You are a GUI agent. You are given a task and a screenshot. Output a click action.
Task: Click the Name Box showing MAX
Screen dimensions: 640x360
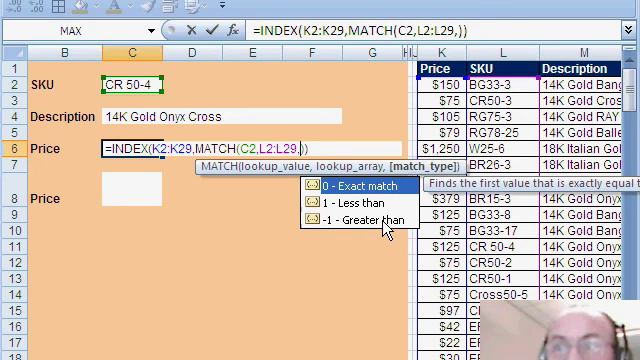[x=71, y=31]
